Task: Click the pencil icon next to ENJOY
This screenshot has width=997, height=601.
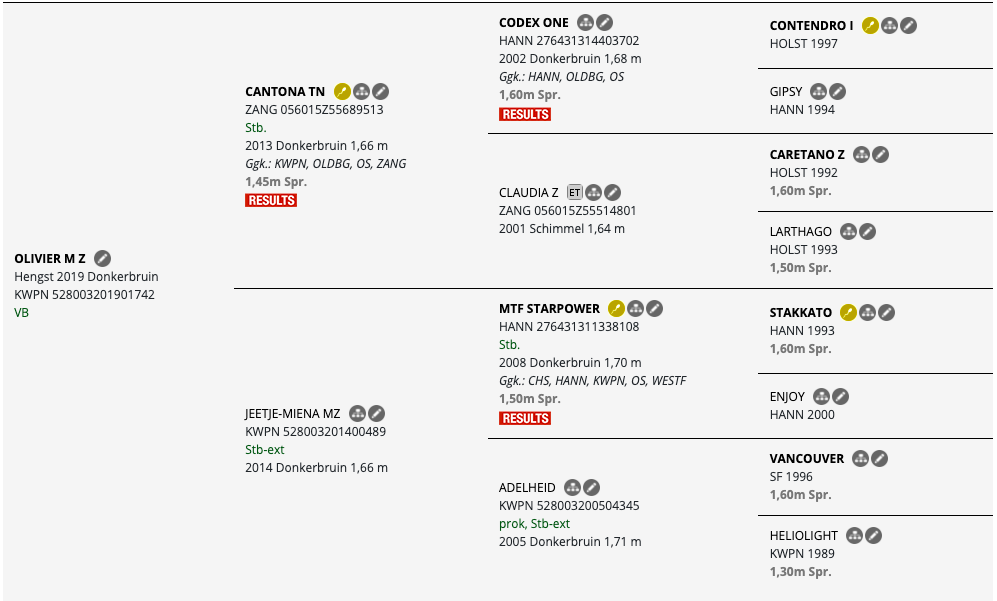Action: pos(841,396)
